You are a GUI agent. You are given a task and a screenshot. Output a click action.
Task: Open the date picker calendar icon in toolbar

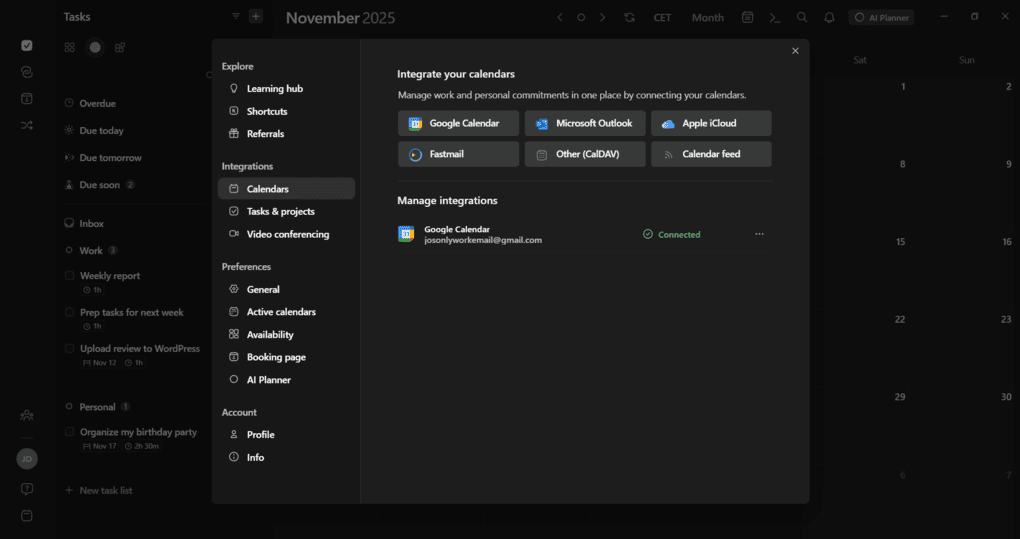747,18
